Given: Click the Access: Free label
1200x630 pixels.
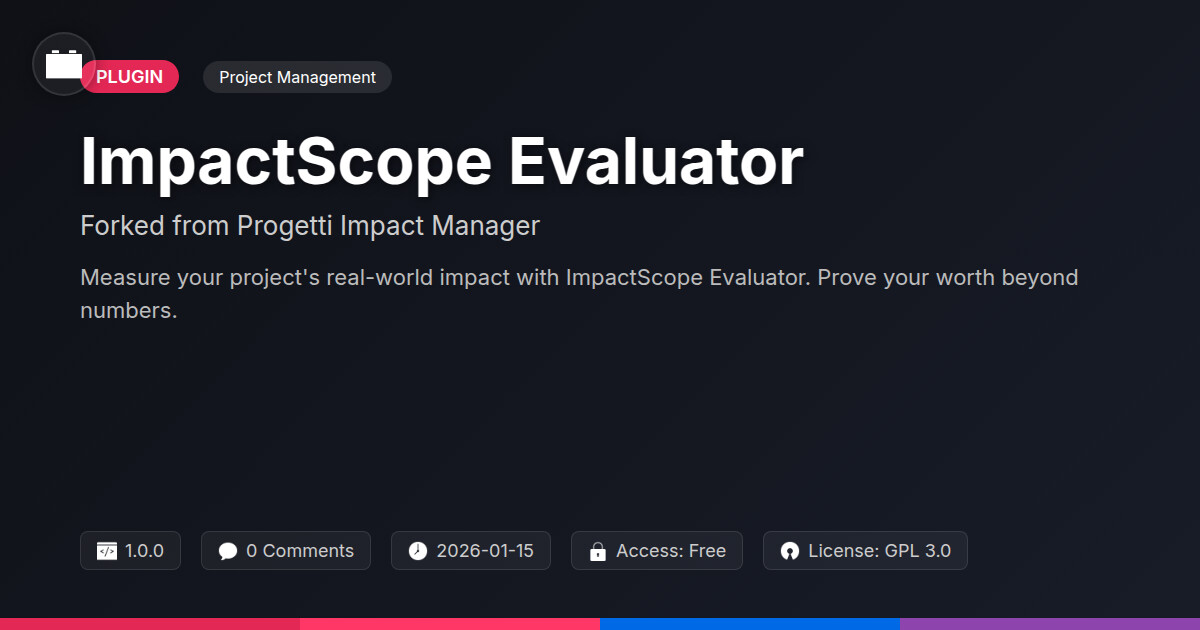Looking at the screenshot, I should (671, 551).
